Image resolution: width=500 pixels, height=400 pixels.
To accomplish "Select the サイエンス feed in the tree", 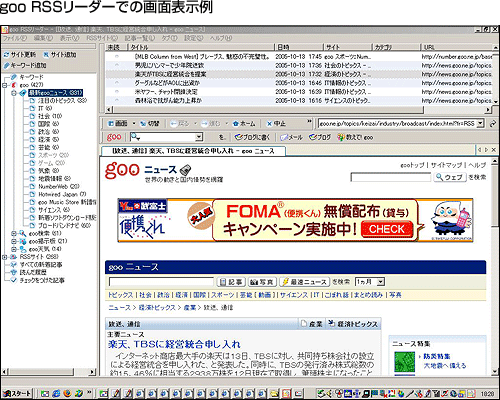I will pos(54,210).
